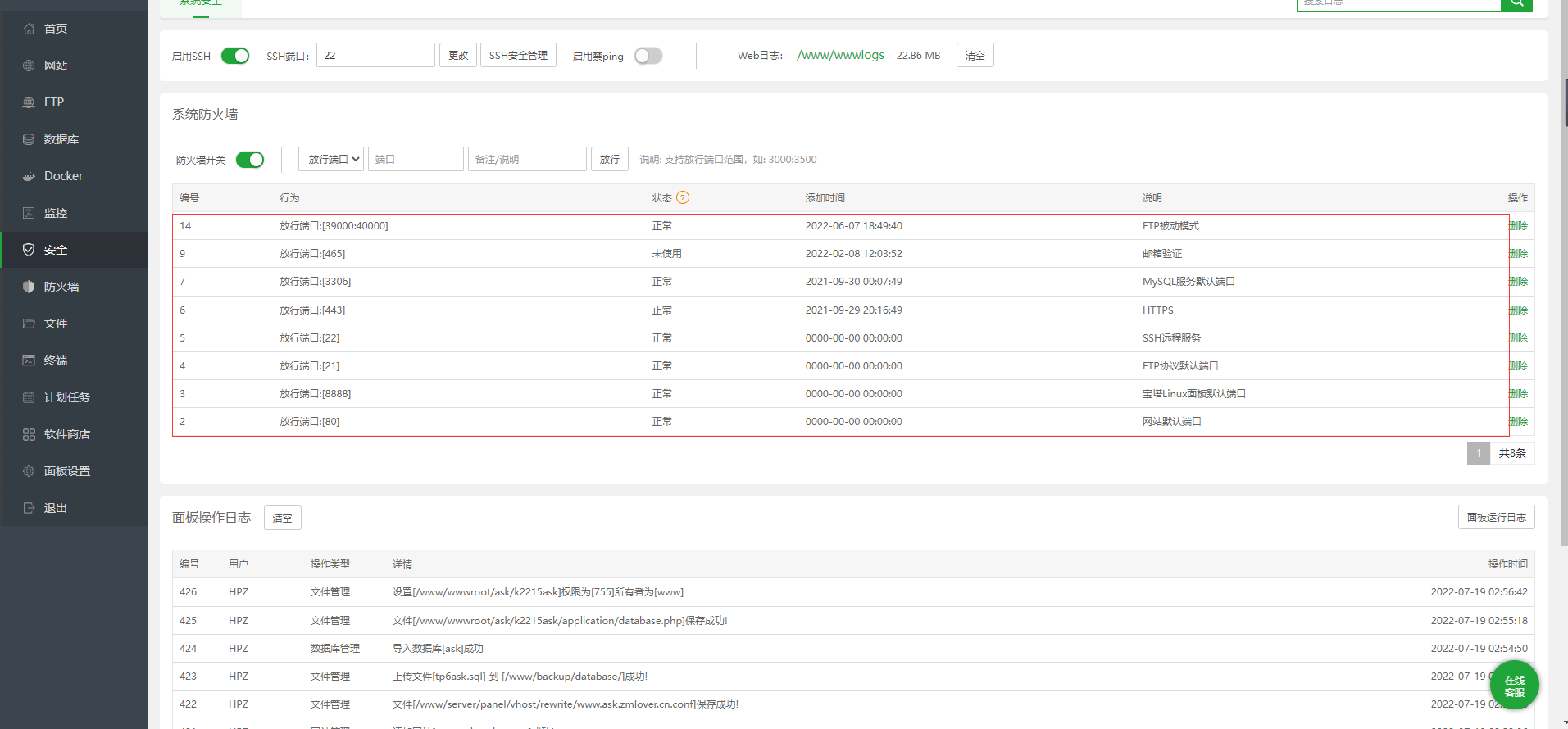Toggle the 启用禁ping switch
The image size is (1568, 729).
point(648,56)
